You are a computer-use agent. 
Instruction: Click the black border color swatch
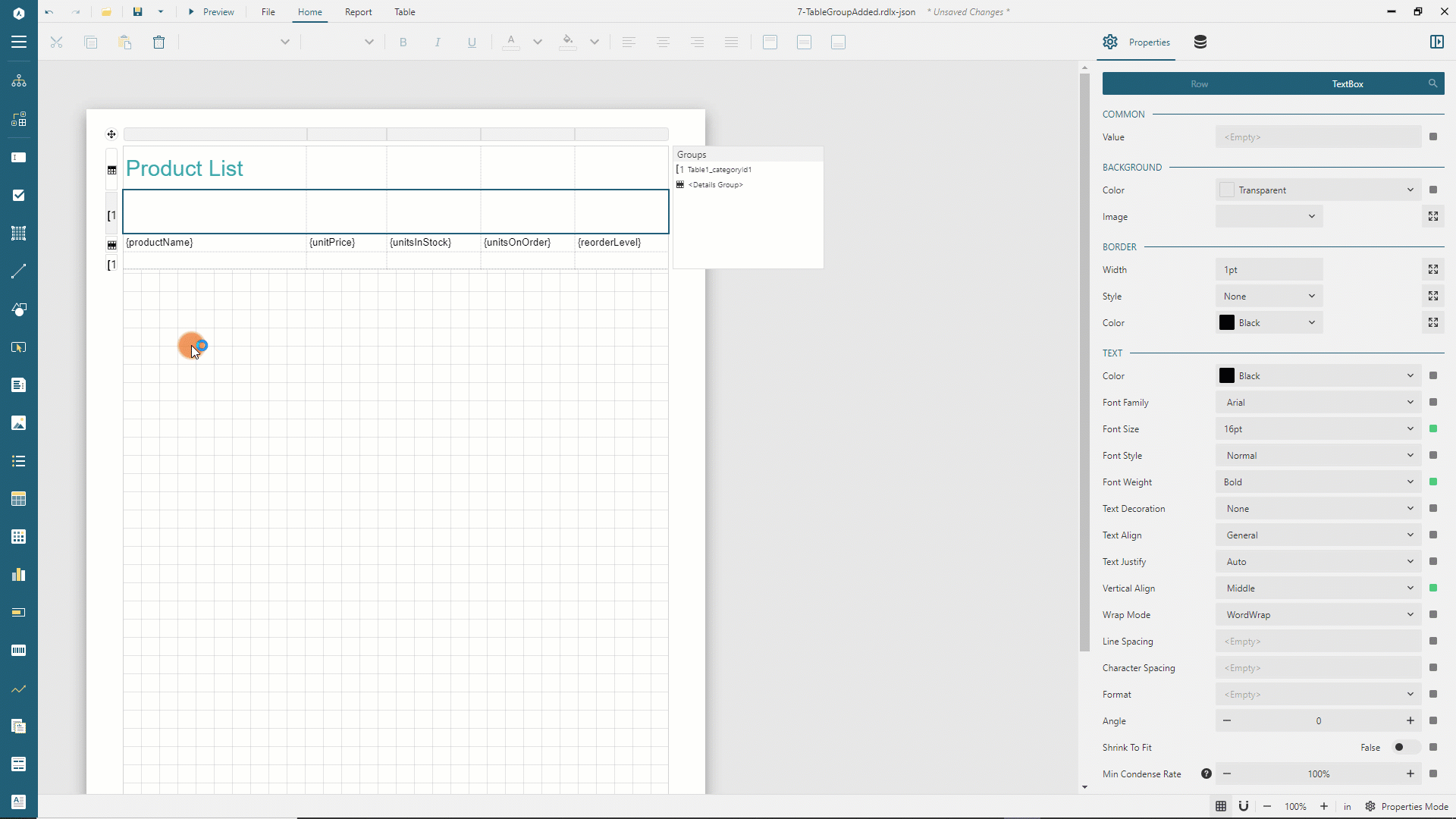click(x=1226, y=322)
